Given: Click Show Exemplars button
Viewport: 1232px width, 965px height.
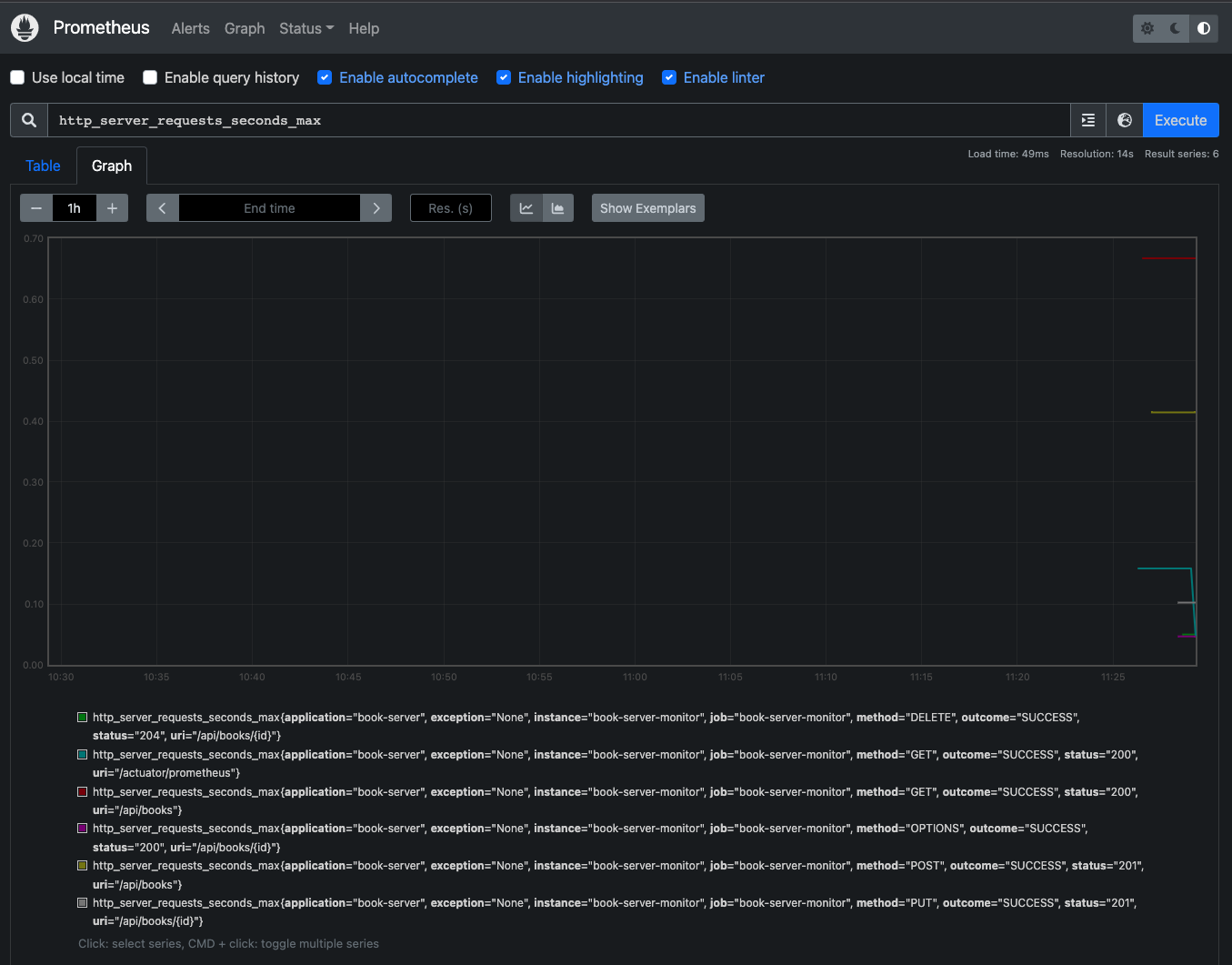Looking at the screenshot, I should pos(648,208).
